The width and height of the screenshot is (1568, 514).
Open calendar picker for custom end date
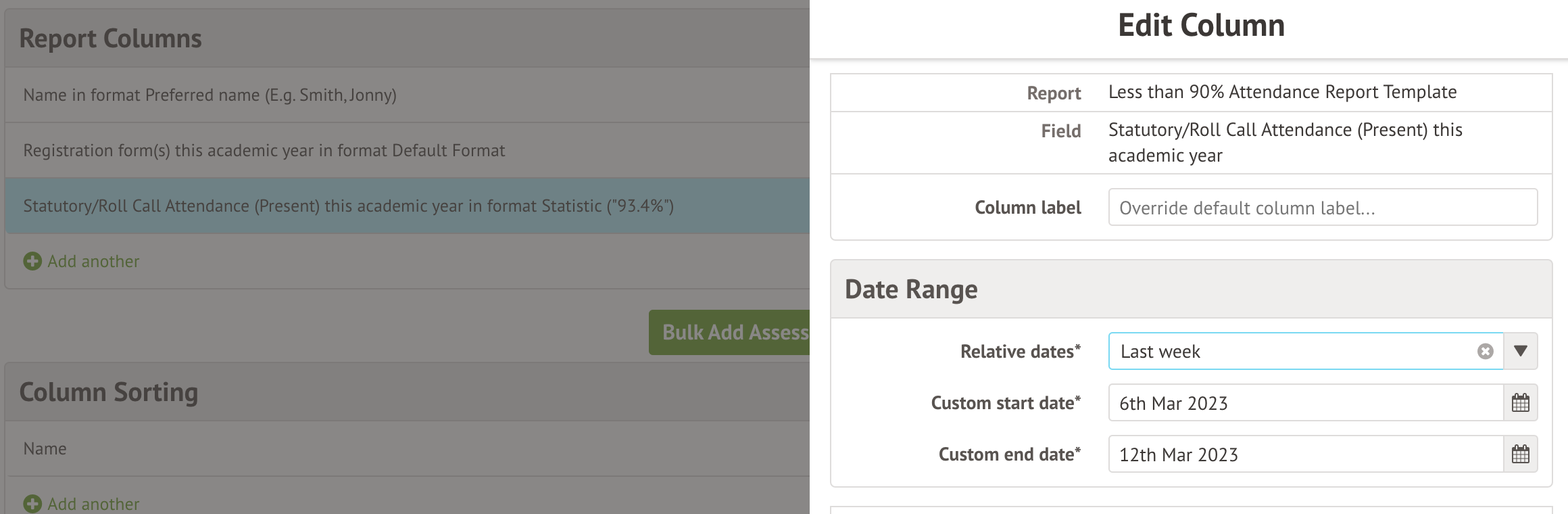pos(1520,454)
